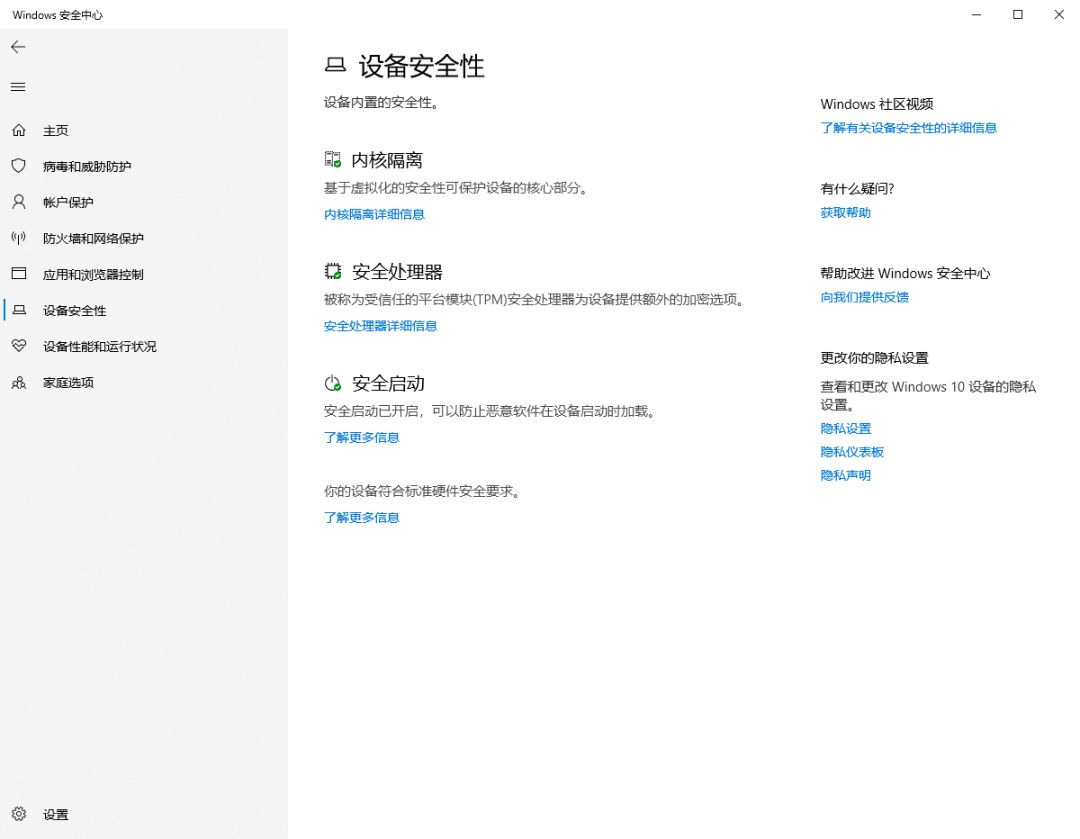1080x839 pixels.
Task: Click the 安全处理器 heading text
Action: pos(397,272)
